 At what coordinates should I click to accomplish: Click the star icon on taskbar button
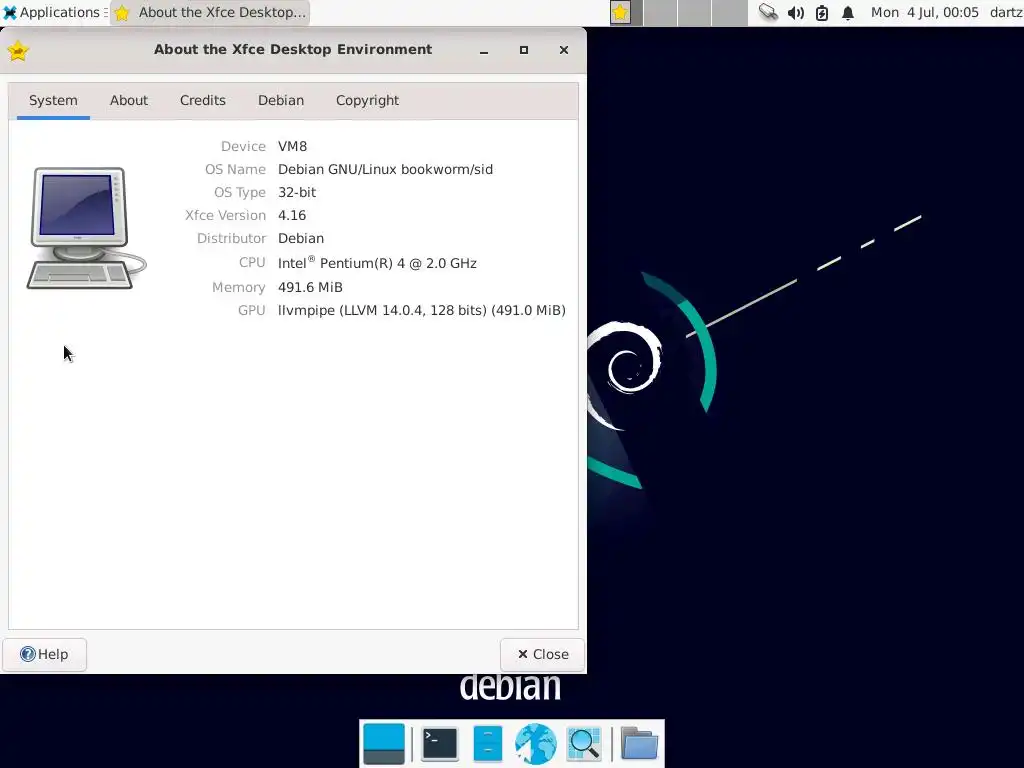122,12
